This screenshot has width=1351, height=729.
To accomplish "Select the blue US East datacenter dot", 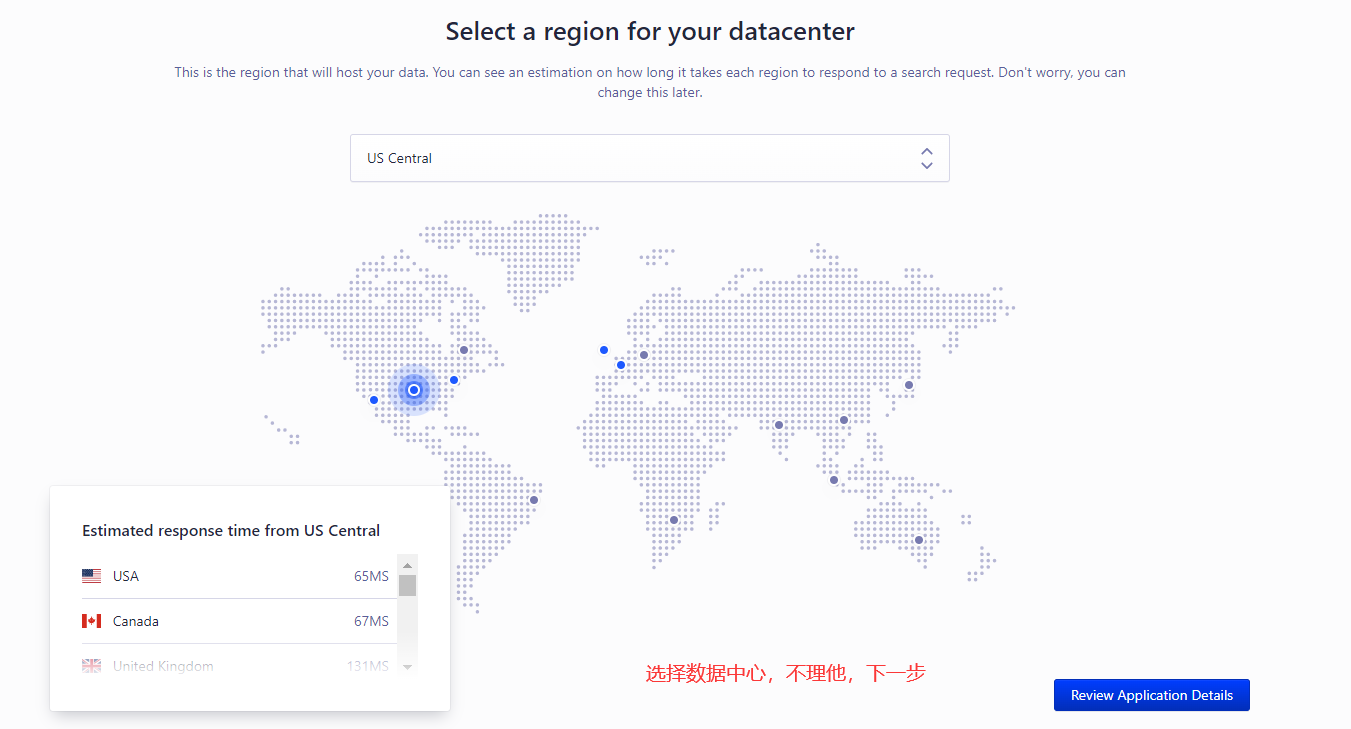I will click(x=454, y=380).
